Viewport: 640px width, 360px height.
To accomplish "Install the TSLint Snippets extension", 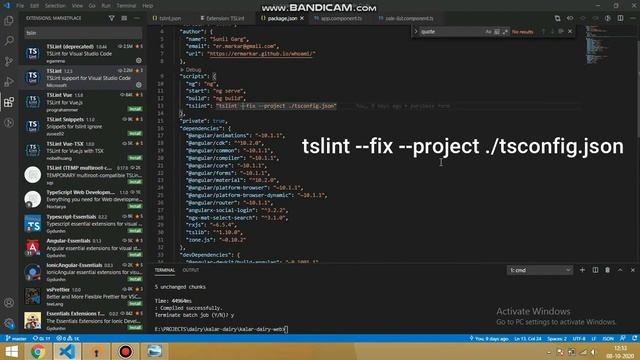I will point(135,133).
